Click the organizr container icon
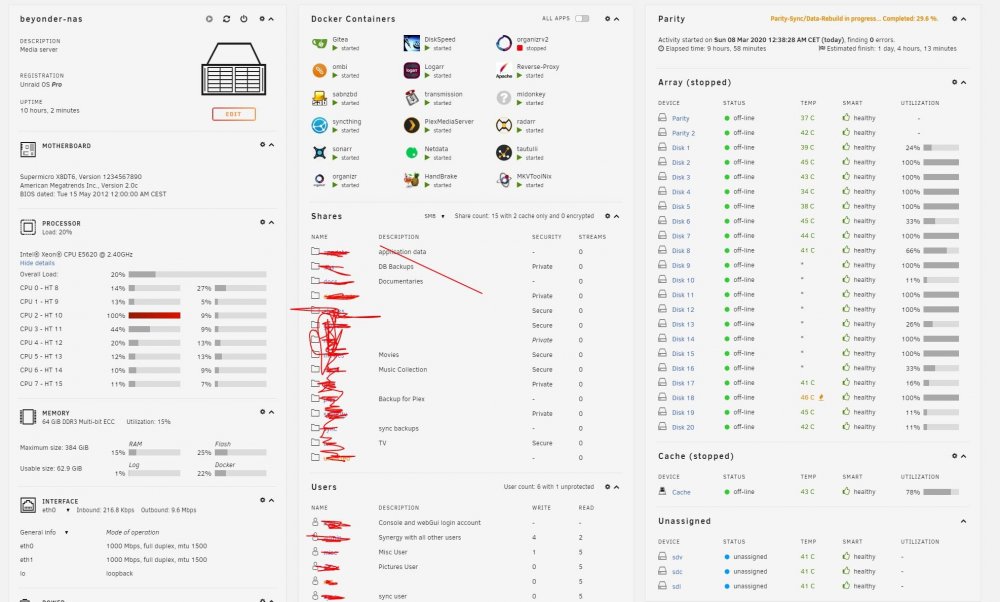The height and width of the screenshot is (602, 1000). point(320,180)
